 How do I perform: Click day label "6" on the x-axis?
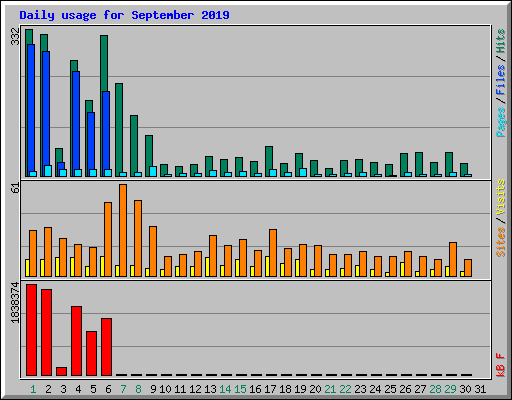click(x=108, y=389)
